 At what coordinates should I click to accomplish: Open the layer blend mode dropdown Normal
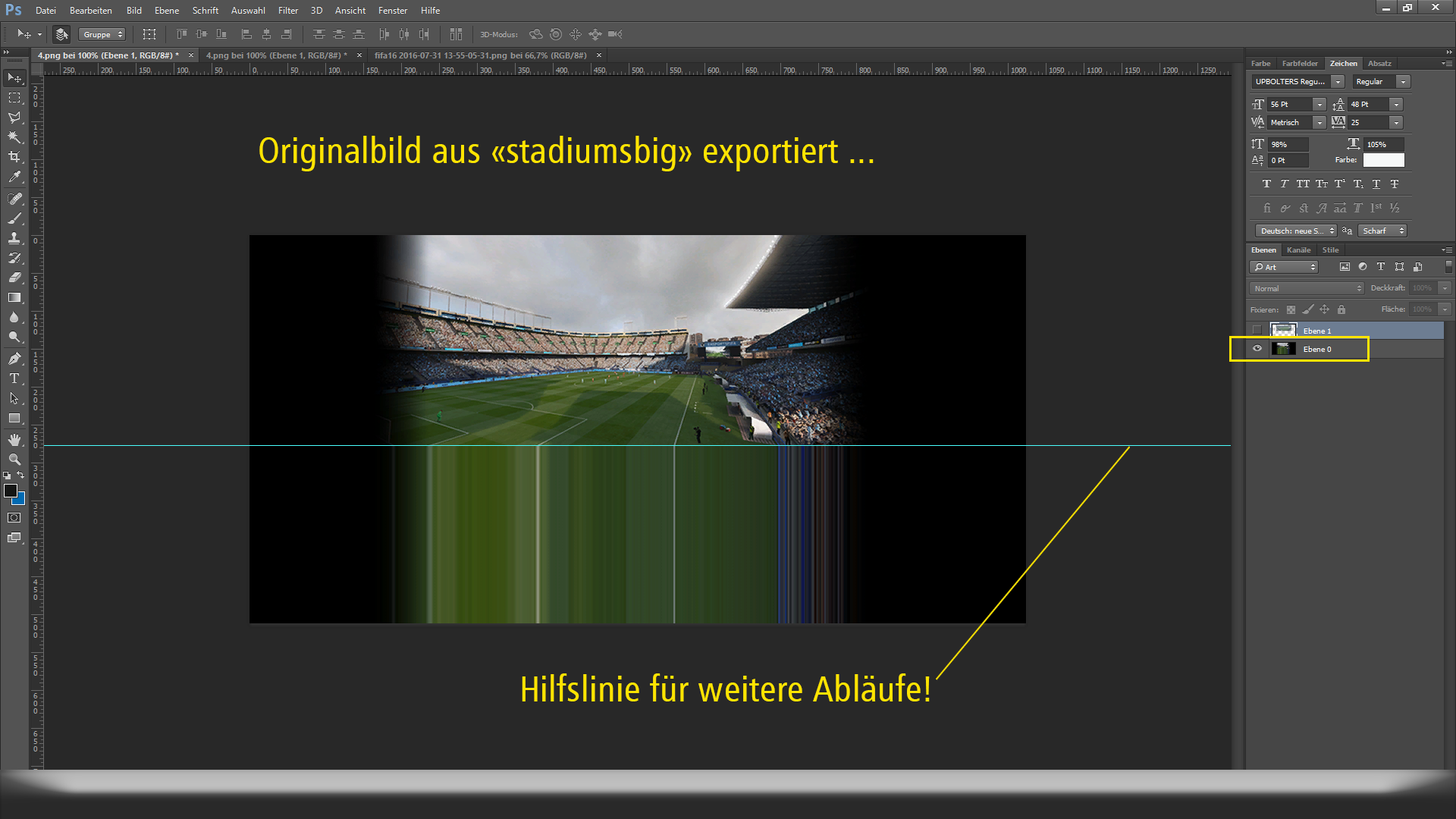tap(1306, 289)
